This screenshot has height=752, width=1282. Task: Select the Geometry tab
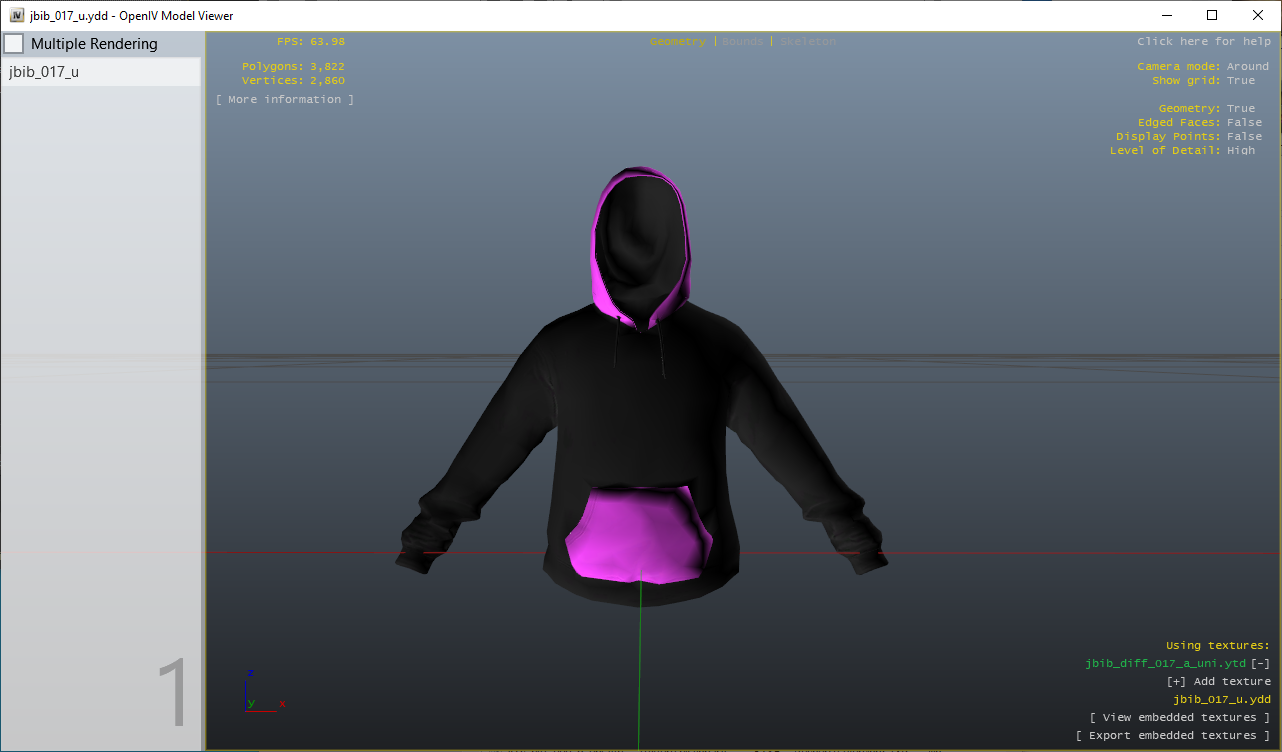[678, 41]
